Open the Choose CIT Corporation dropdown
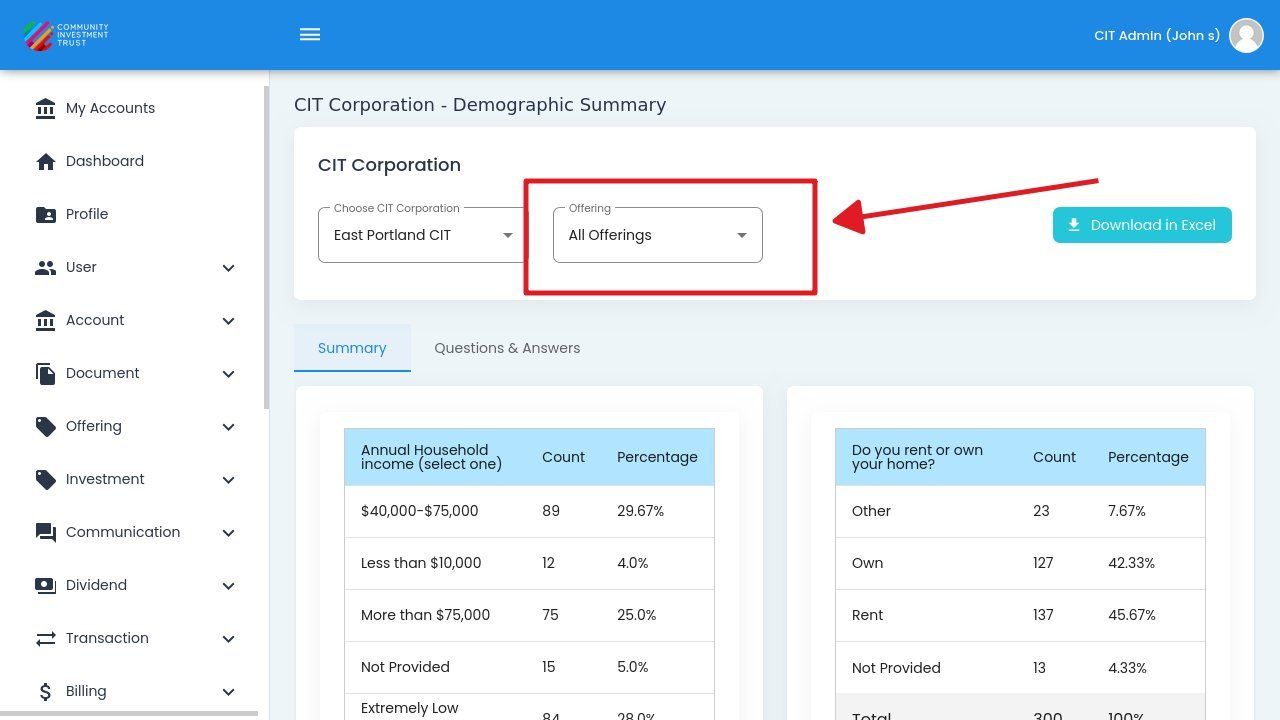This screenshot has height=720, width=1280. click(x=420, y=235)
